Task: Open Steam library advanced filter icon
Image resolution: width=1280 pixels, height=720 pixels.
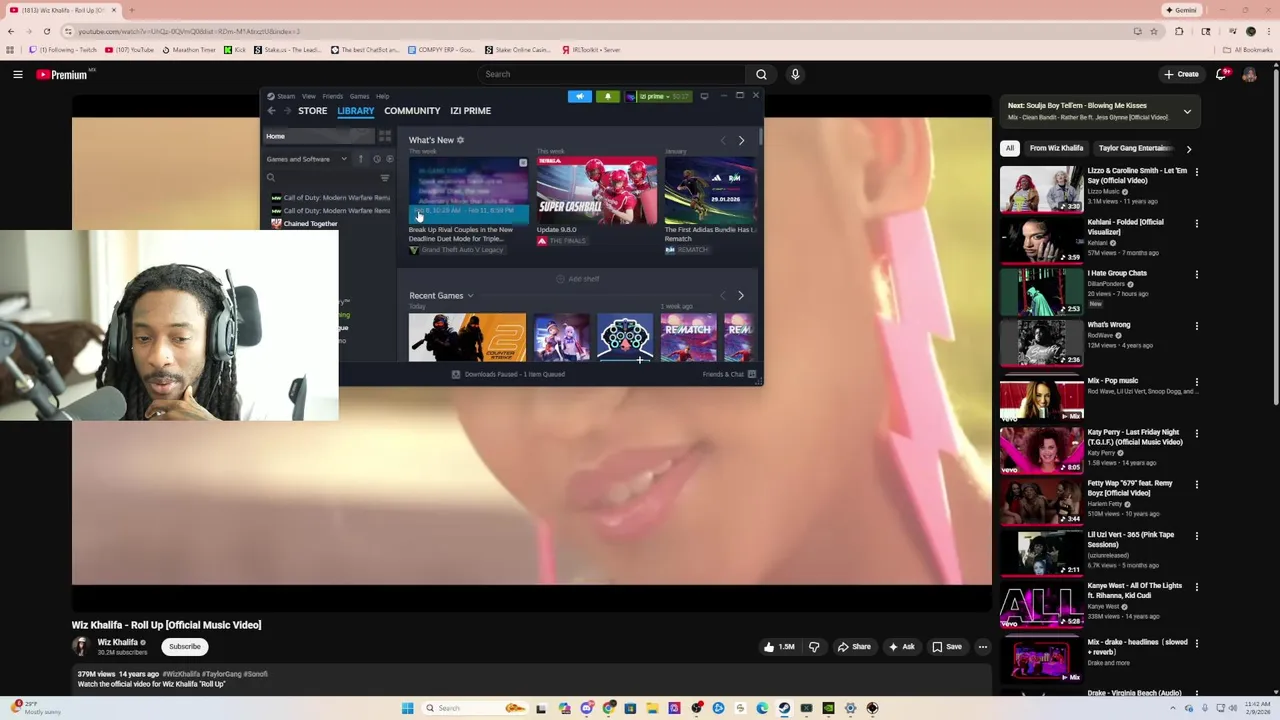Action: pos(385,178)
